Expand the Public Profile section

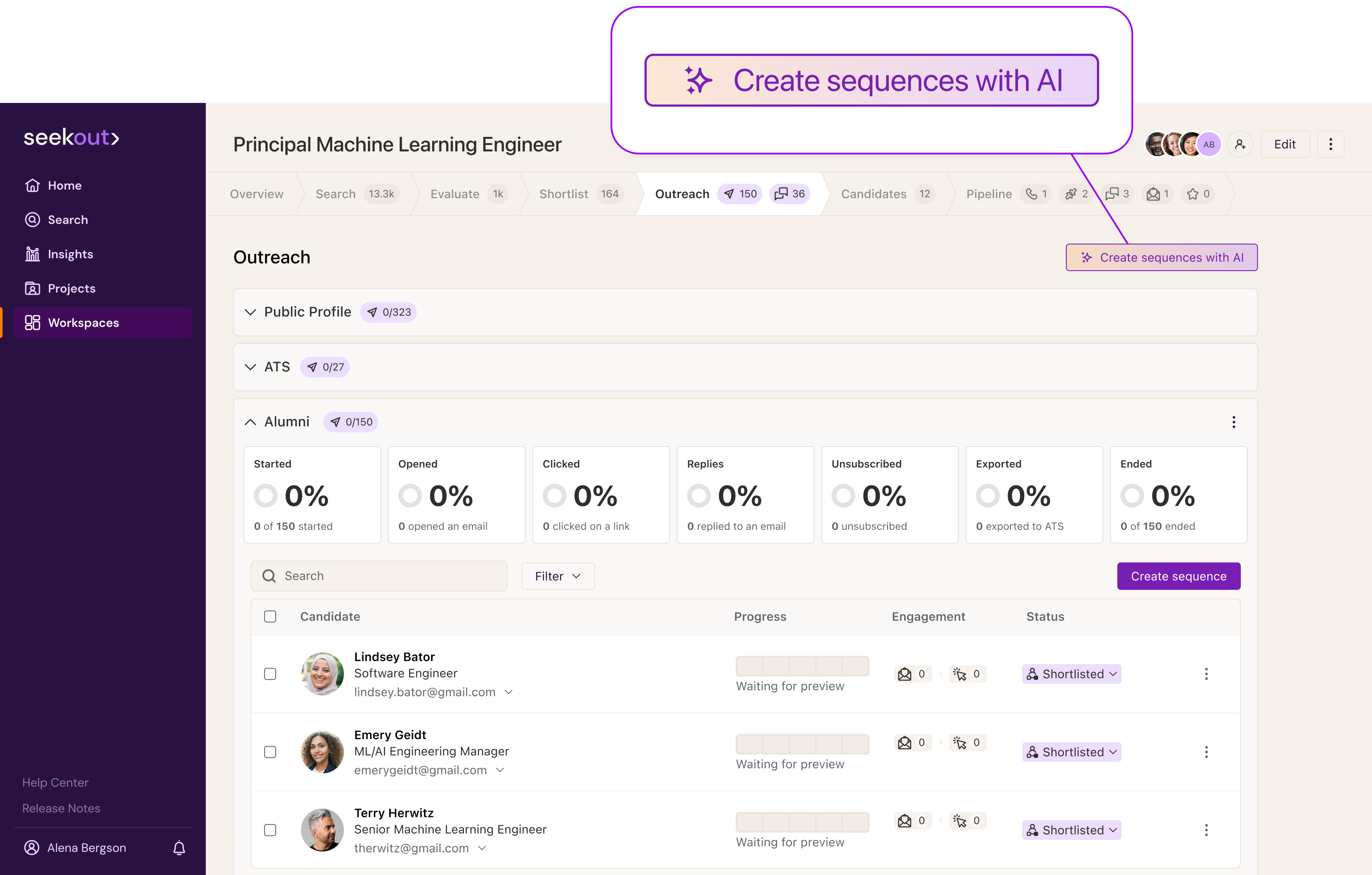(250, 312)
